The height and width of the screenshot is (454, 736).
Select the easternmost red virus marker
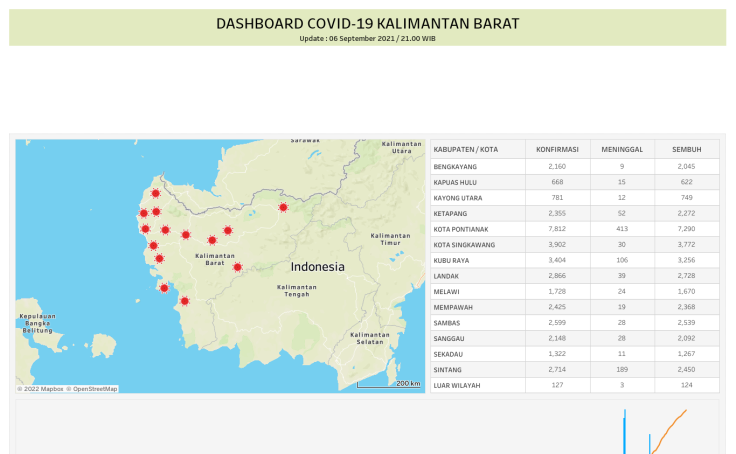coord(283,207)
